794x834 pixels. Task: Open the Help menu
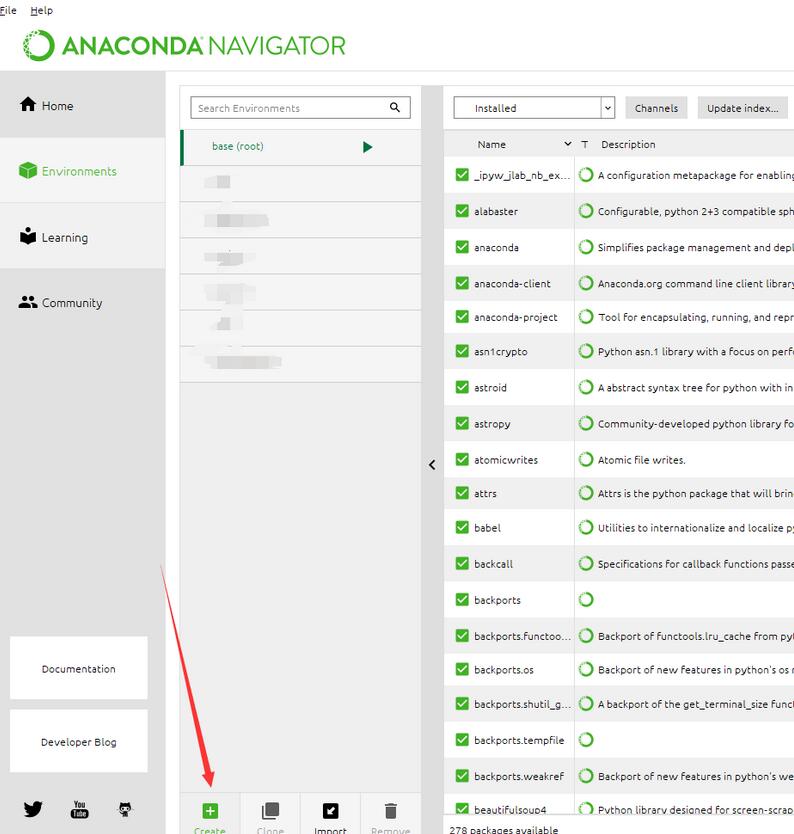click(x=41, y=10)
